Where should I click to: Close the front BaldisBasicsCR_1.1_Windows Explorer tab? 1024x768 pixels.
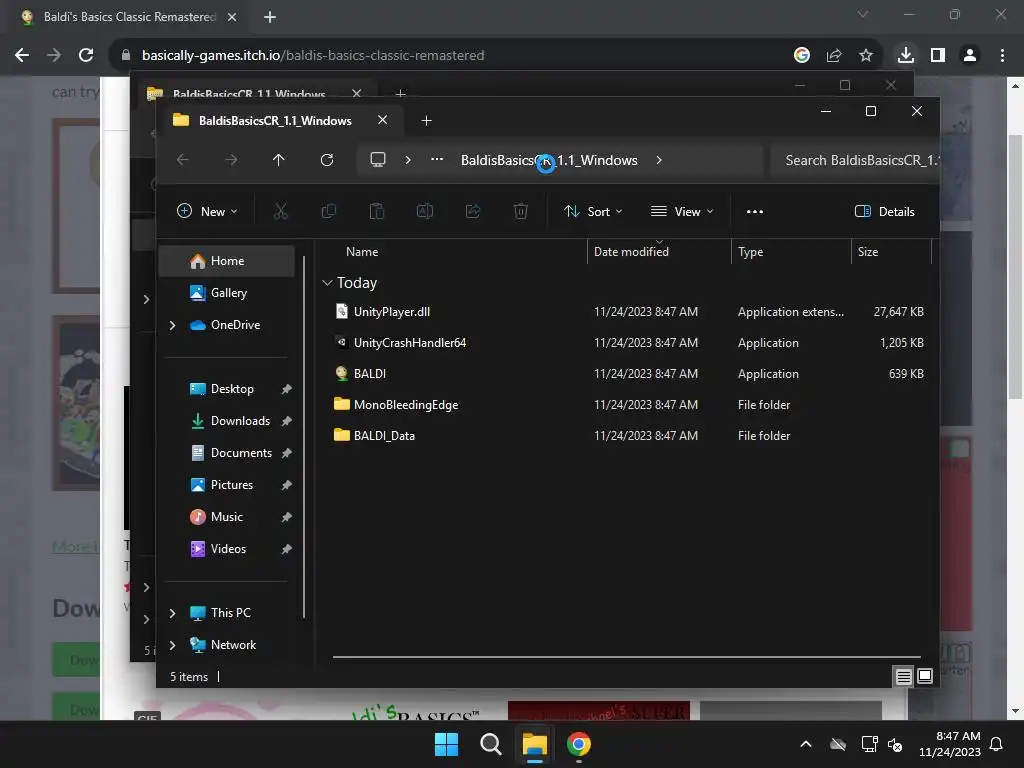(383, 120)
